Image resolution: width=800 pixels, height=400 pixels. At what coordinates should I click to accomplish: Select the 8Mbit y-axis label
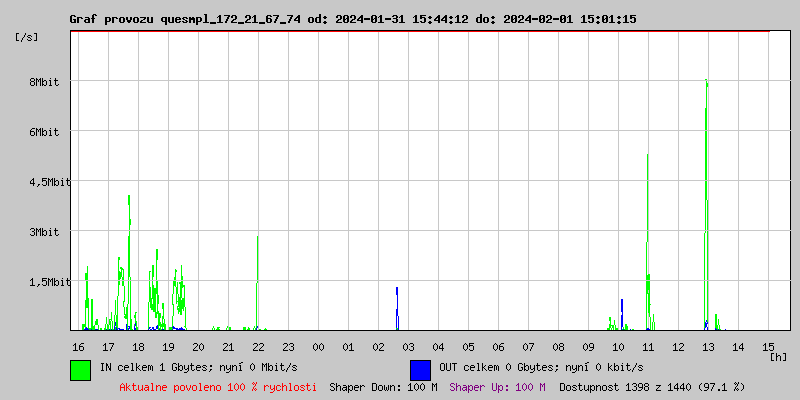pyautogui.click(x=43, y=82)
